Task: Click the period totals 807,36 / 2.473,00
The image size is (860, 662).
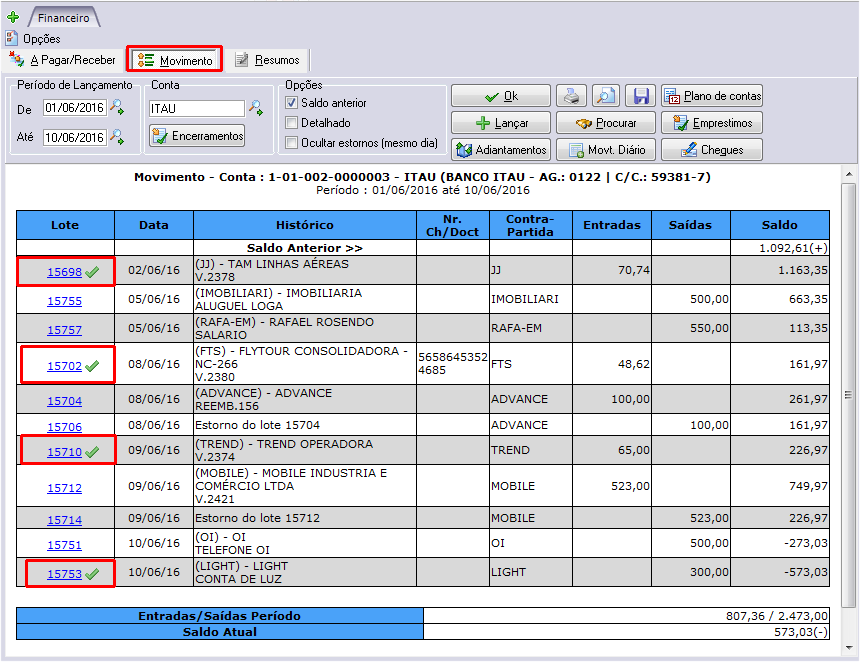Action: pos(777,616)
